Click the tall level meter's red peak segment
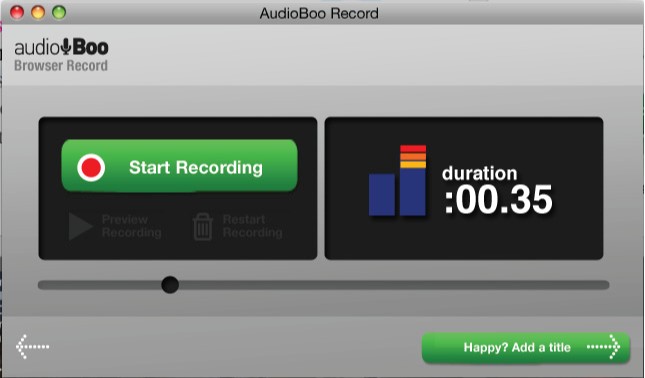The width and height of the screenshot is (645, 378). [x=413, y=148]
